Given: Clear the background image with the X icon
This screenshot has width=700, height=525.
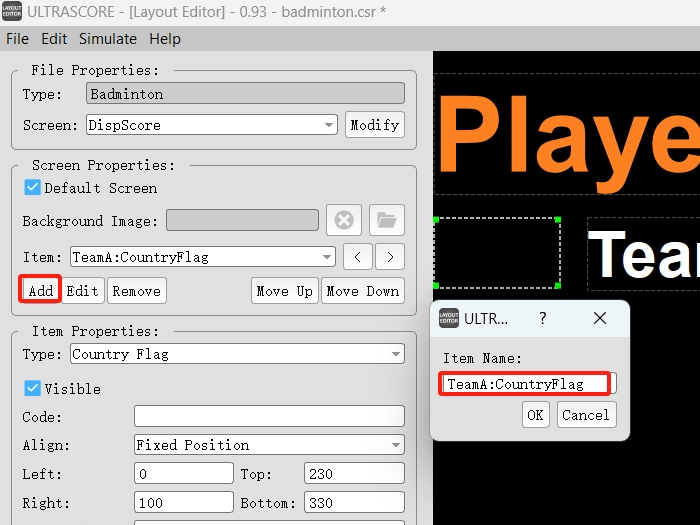Looking at the screenshot, I should [343, 221].
